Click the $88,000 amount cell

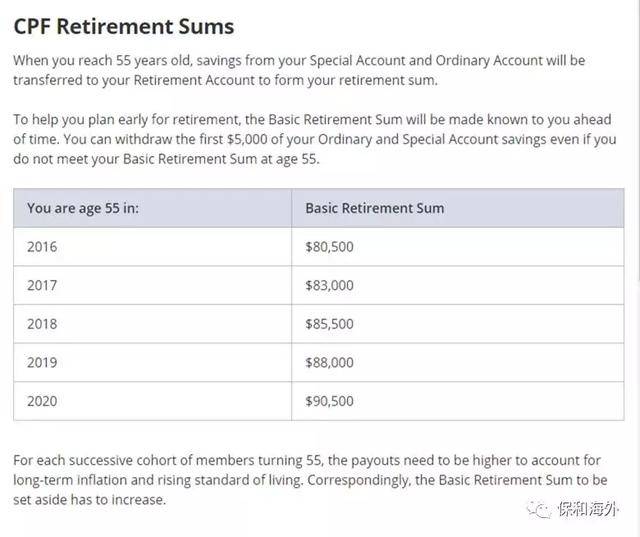(x=329, y=363)
